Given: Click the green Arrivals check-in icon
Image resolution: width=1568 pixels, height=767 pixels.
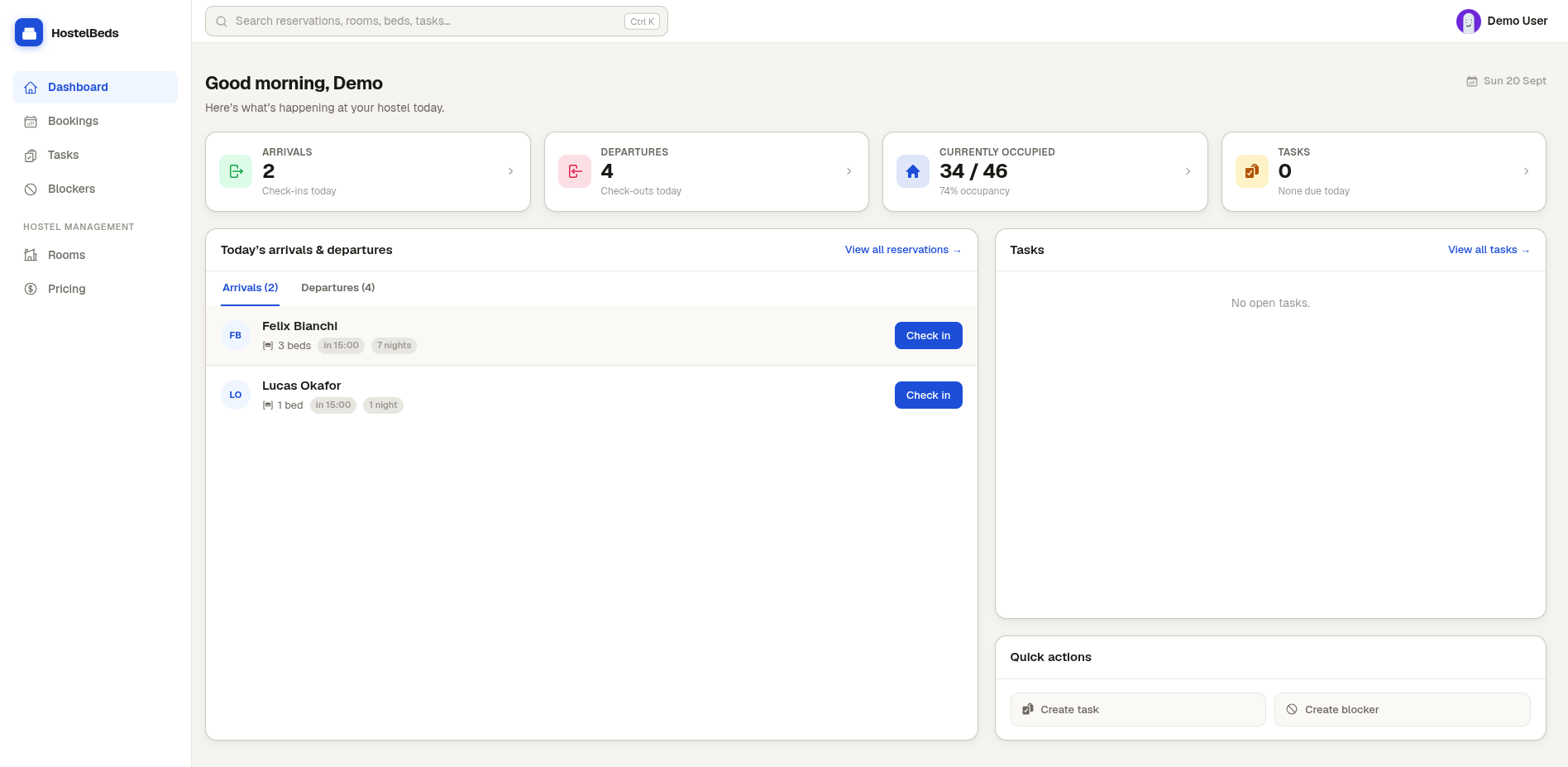Looking at the screenshot, I should point(236,171).
